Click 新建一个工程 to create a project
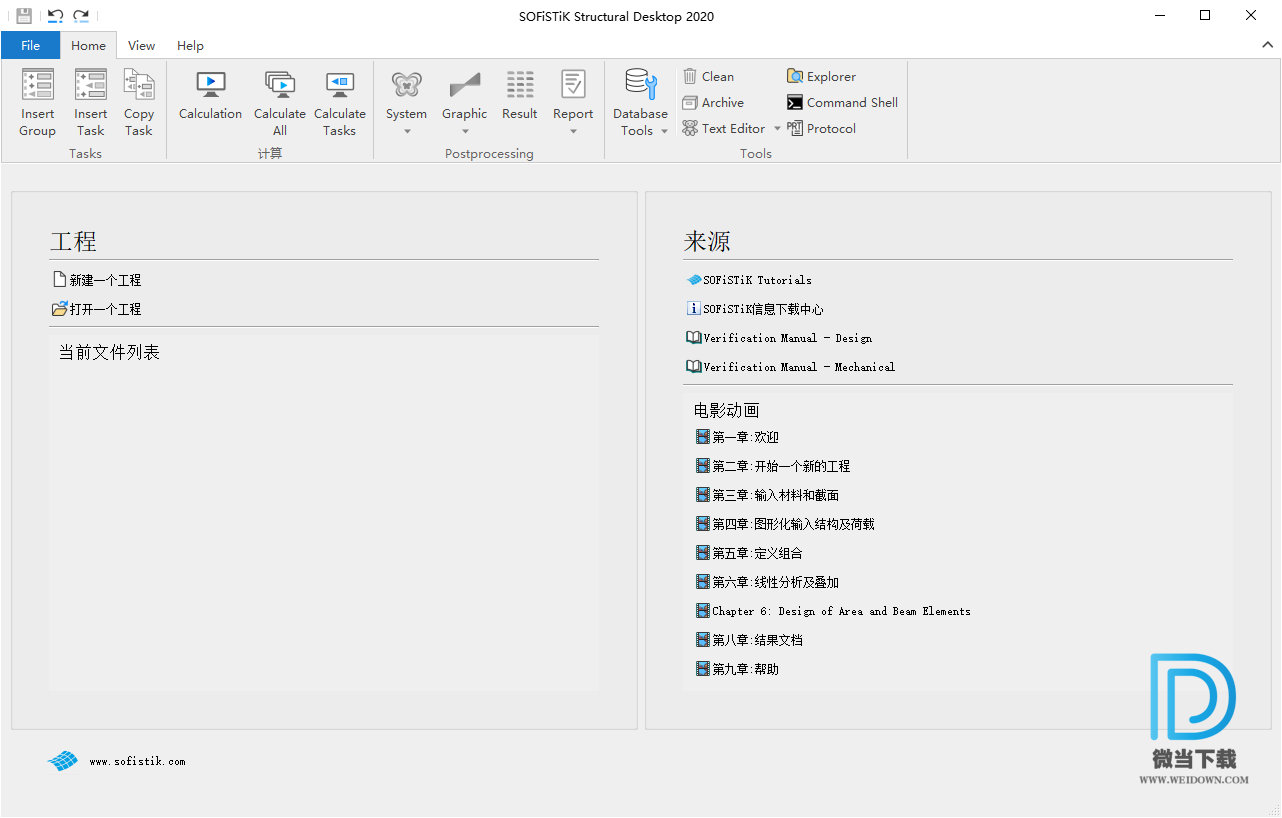 point(97,281)
